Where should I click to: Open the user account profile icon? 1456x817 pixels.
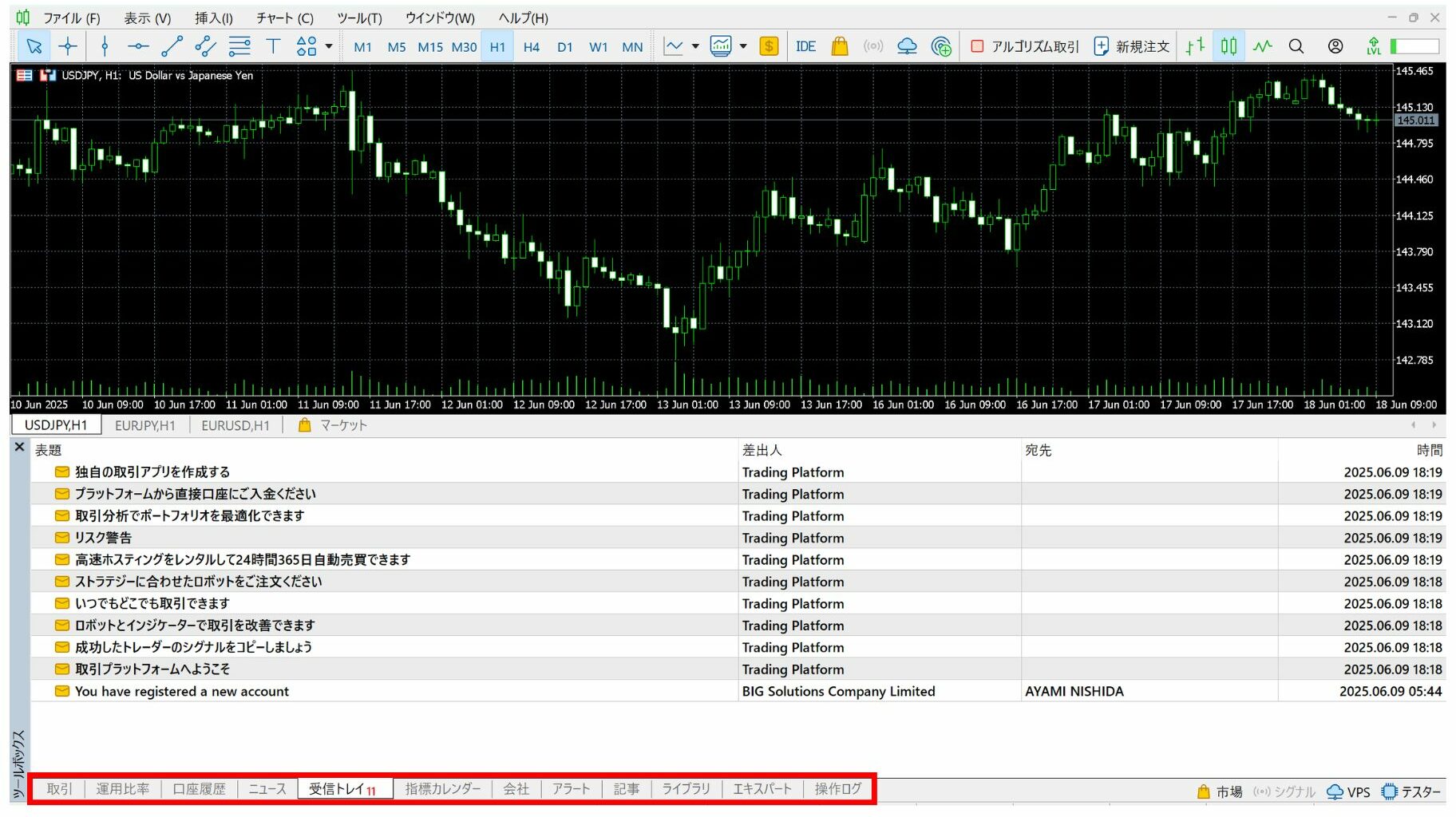pyautogui.click(x=1335, y=46)
